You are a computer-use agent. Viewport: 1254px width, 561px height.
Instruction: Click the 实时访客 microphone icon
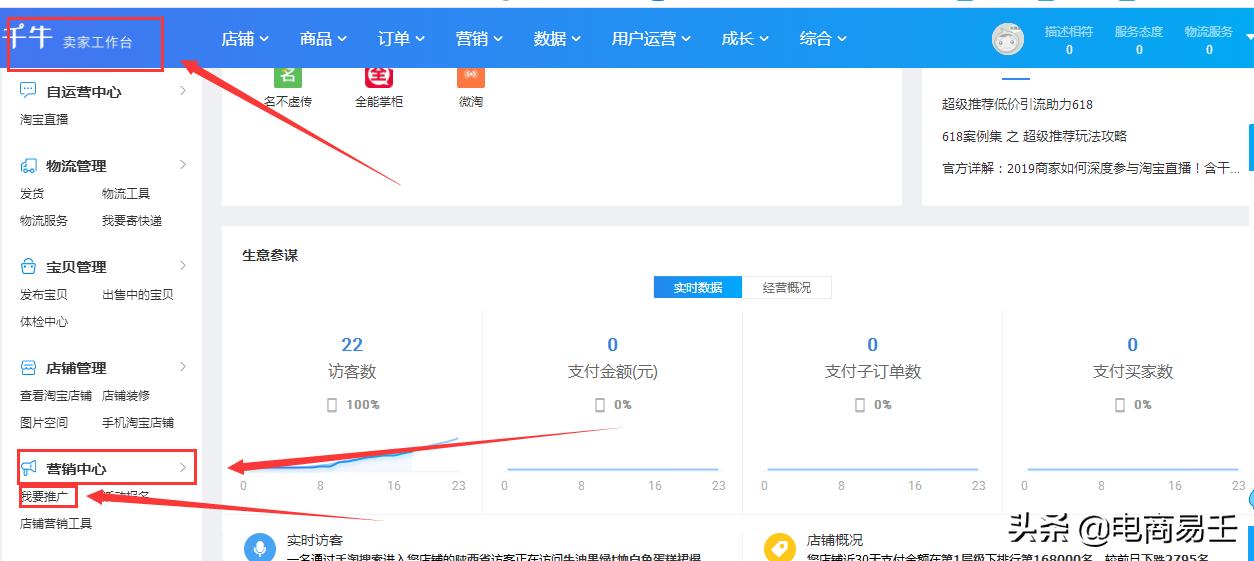pos(260,547)
